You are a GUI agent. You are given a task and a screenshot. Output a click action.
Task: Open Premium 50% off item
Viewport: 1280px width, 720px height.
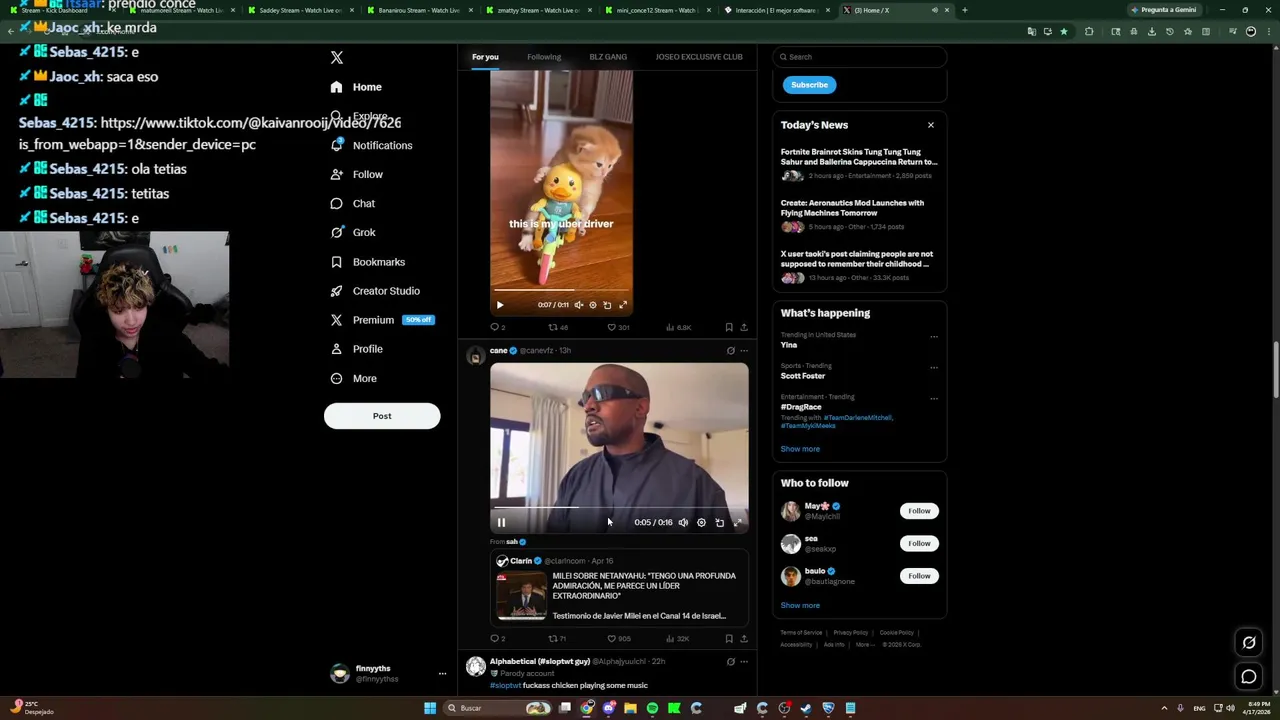tap(381, 320)
